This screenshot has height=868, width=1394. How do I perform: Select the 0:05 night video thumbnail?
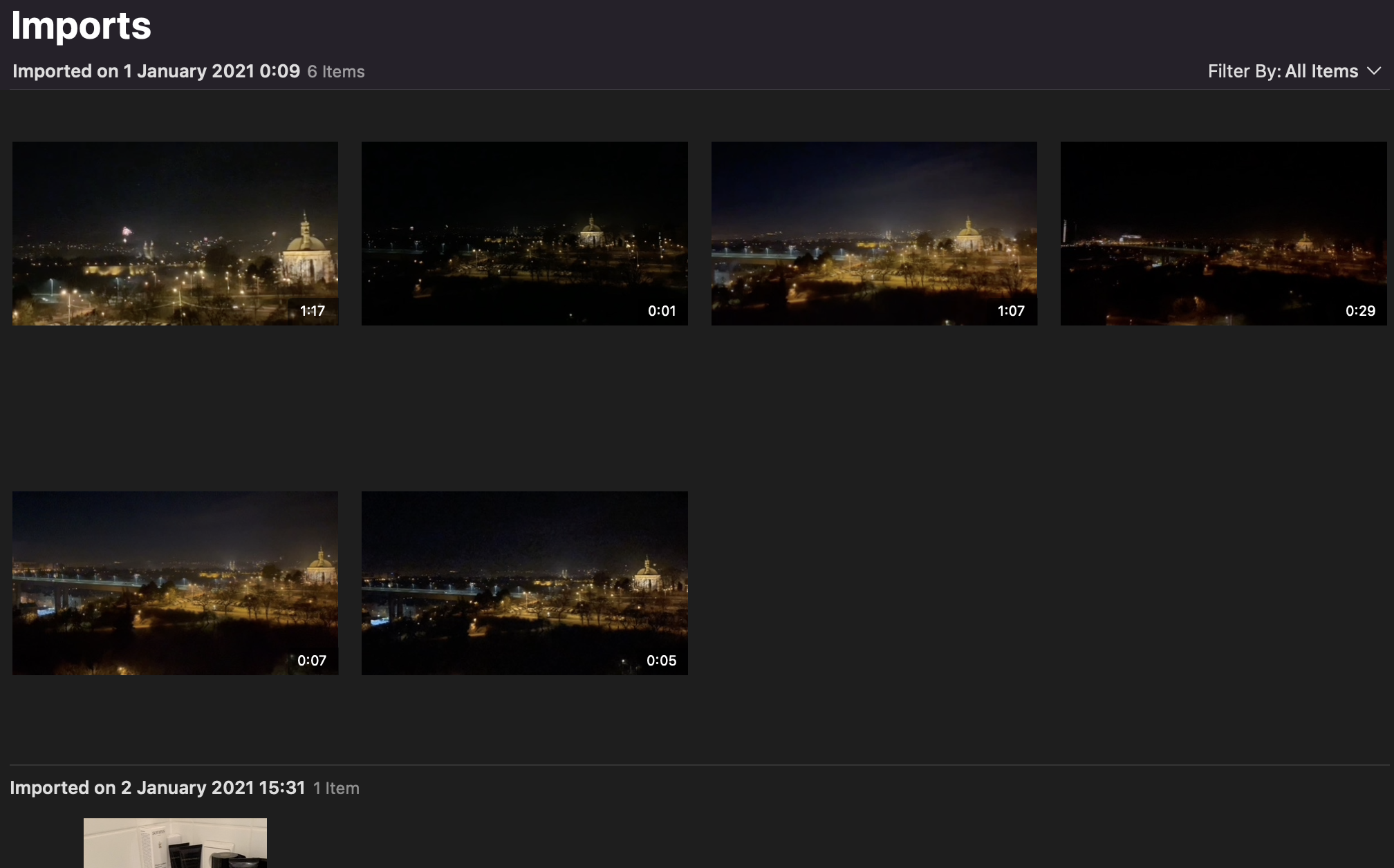tap(524, 583)
